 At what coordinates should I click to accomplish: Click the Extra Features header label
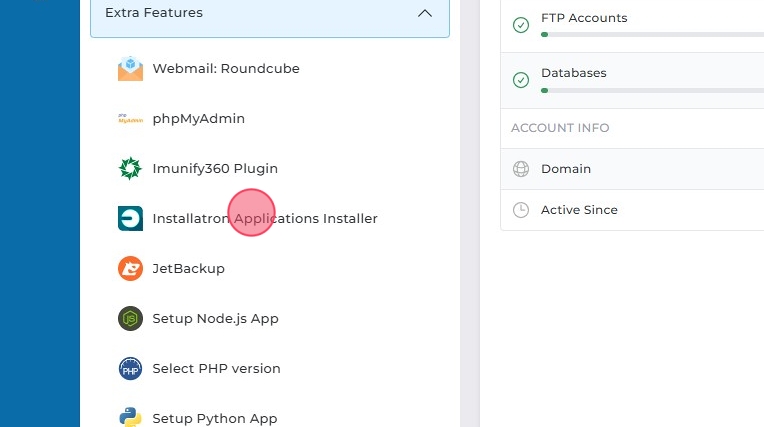pos(154,14)
